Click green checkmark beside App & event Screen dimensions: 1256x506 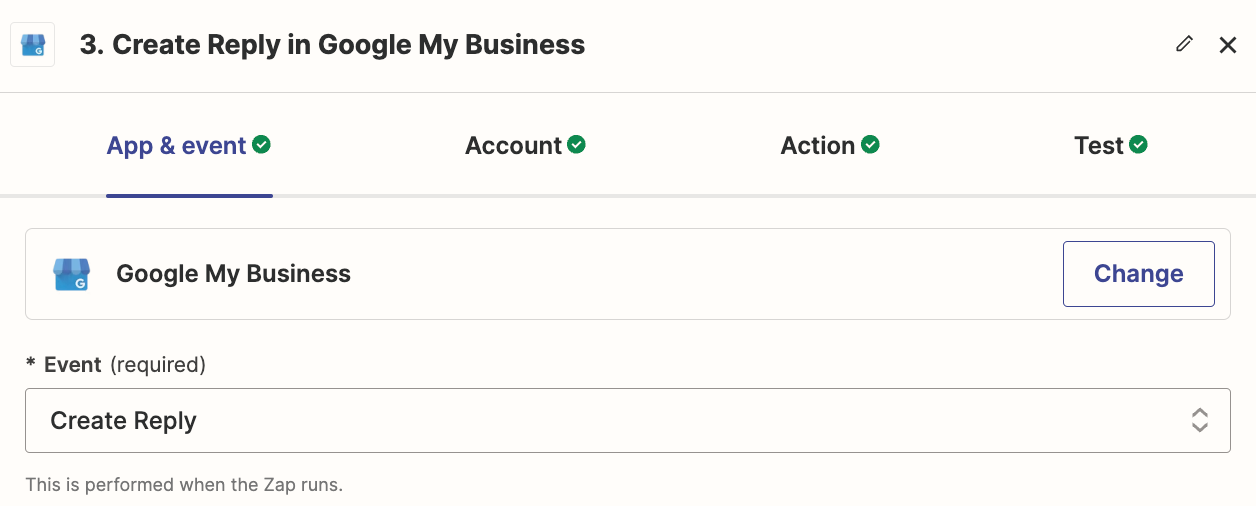tap(262, 145)
